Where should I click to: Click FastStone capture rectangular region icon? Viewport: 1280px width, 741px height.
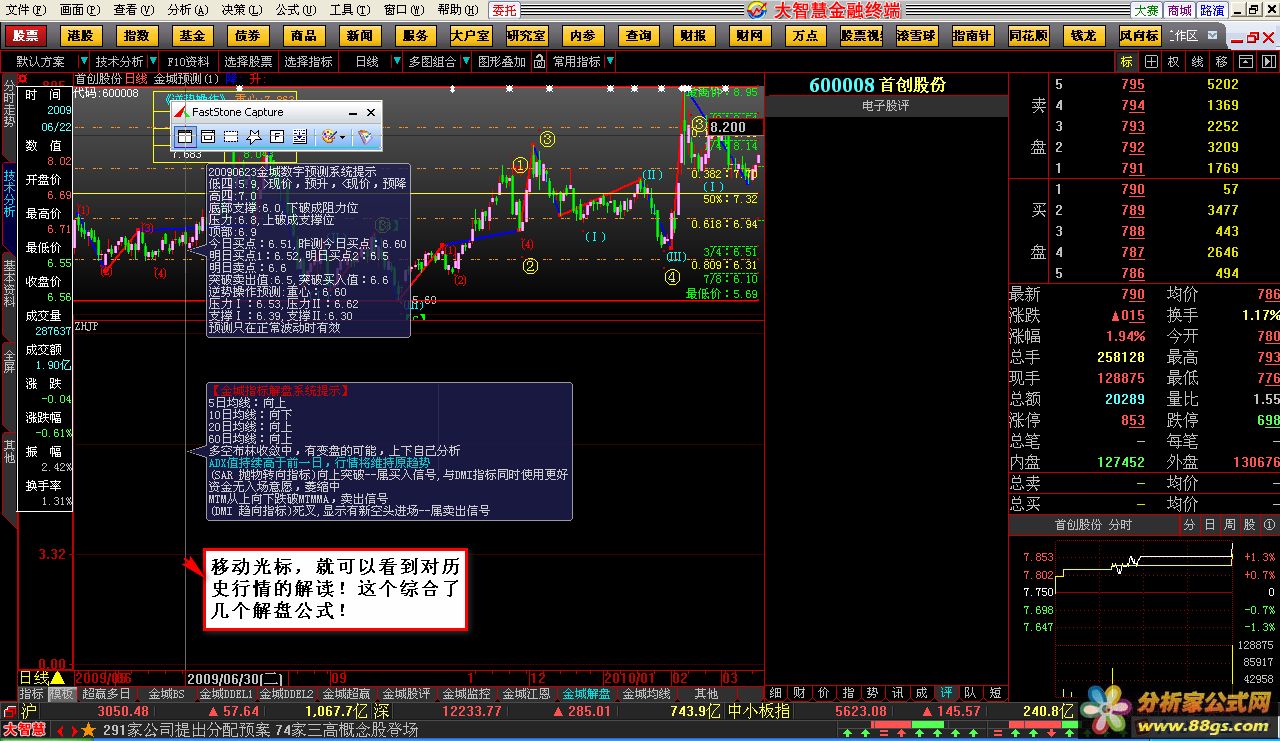tap(231, 136)
